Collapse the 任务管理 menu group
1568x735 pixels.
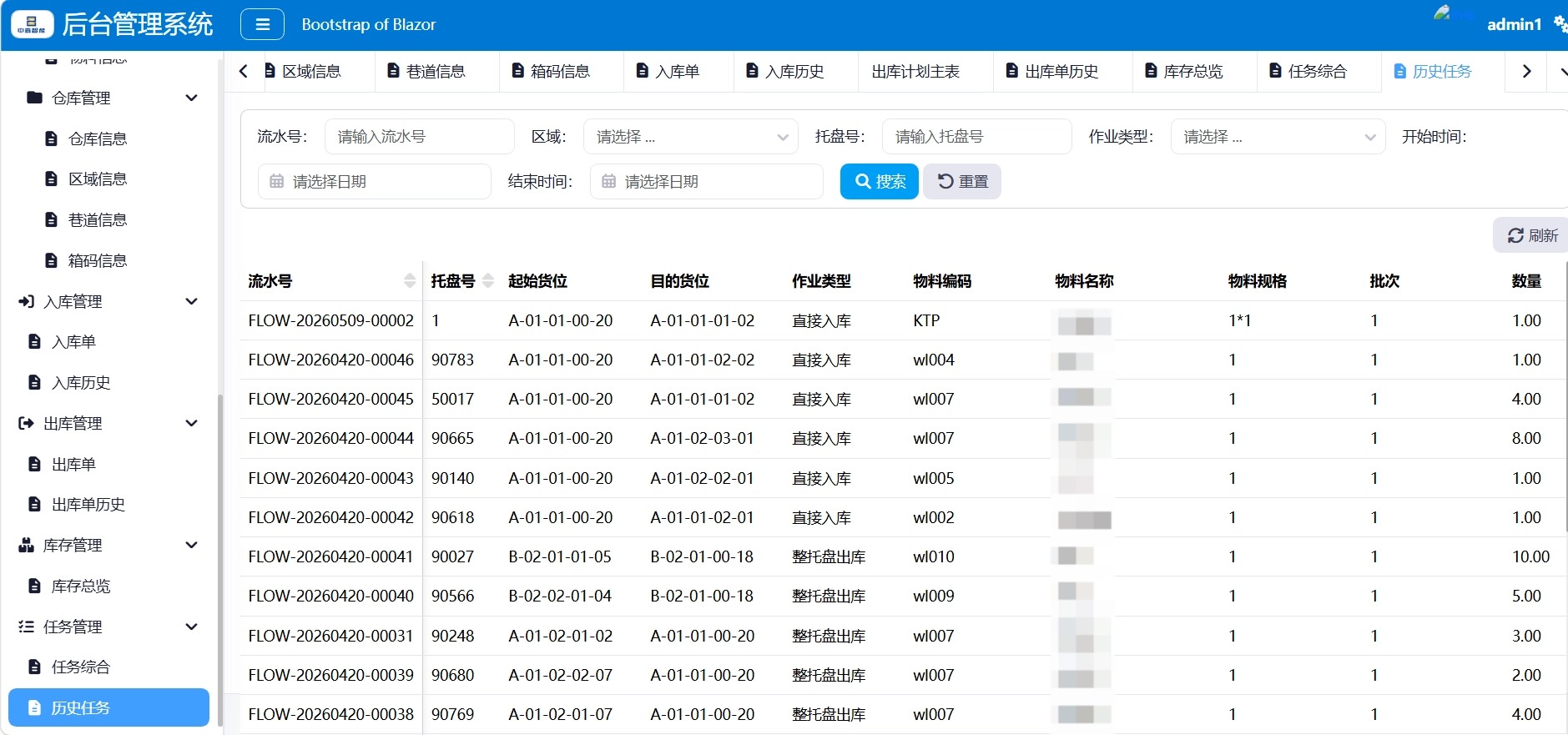pos(191,627)
